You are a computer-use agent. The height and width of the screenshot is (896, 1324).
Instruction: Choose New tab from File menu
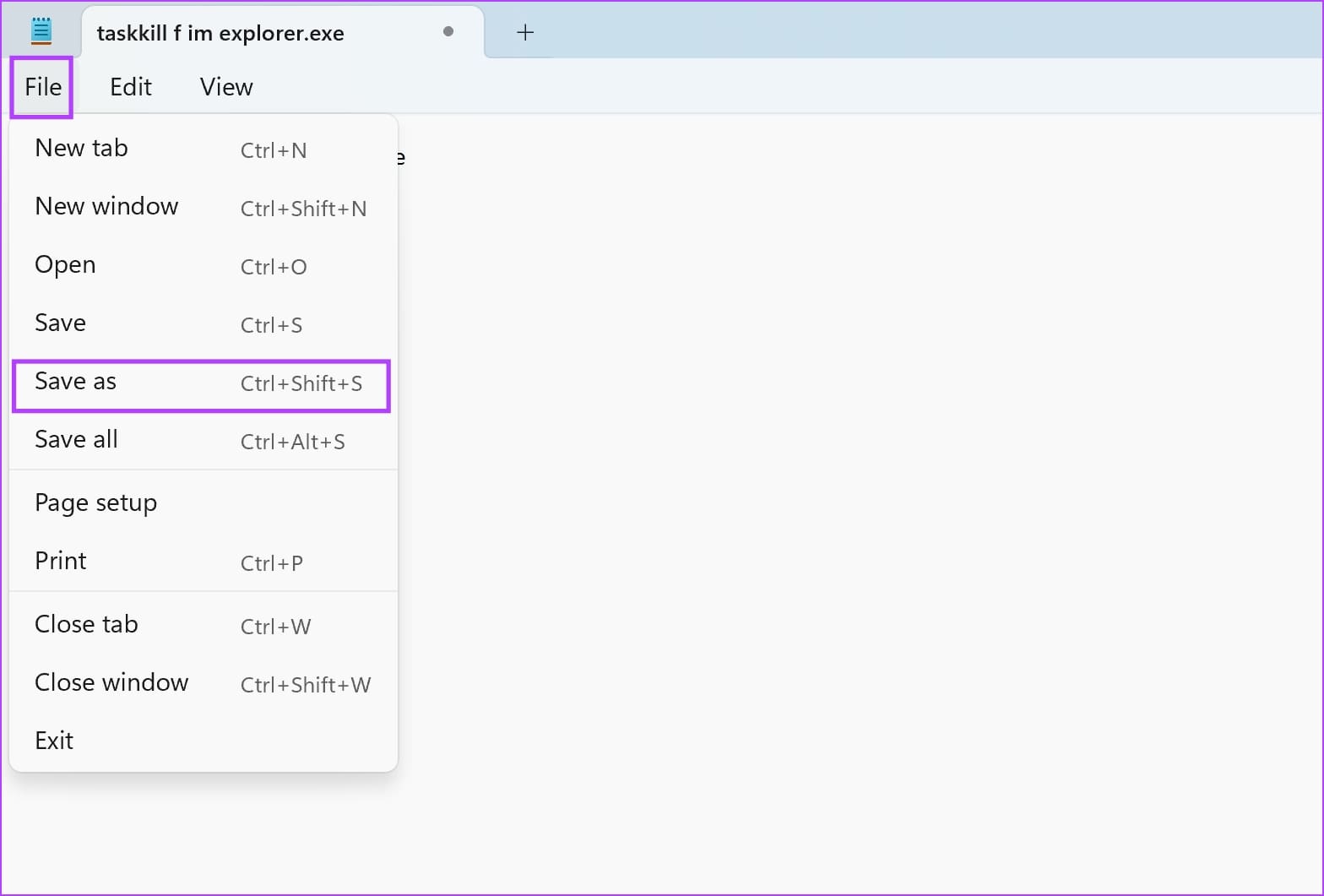pos(203,149)
